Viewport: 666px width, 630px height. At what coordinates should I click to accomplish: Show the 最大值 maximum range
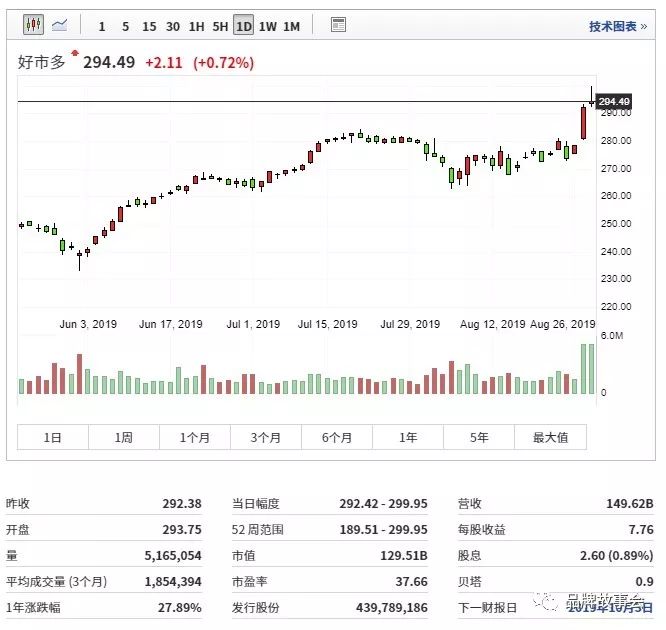click(550, 437)
